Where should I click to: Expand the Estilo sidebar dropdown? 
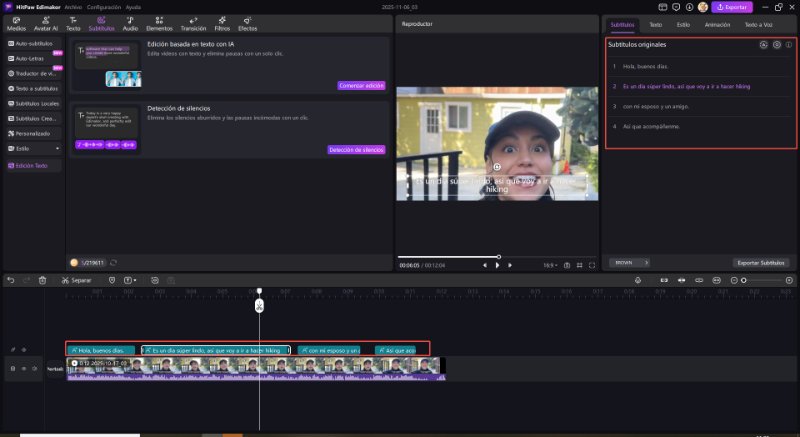(x=58, y=148)
